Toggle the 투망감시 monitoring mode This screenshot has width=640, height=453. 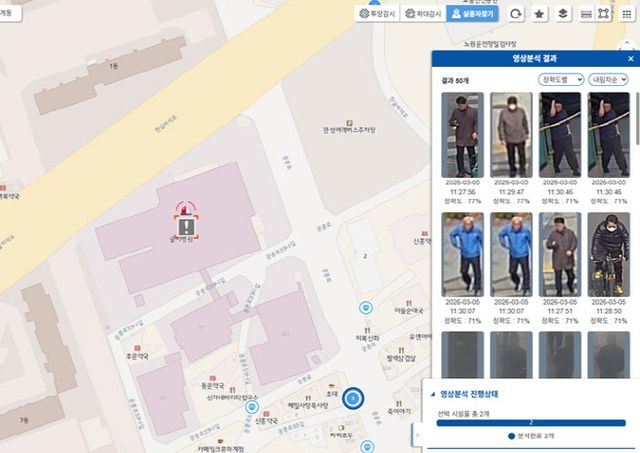click(378, 14)
